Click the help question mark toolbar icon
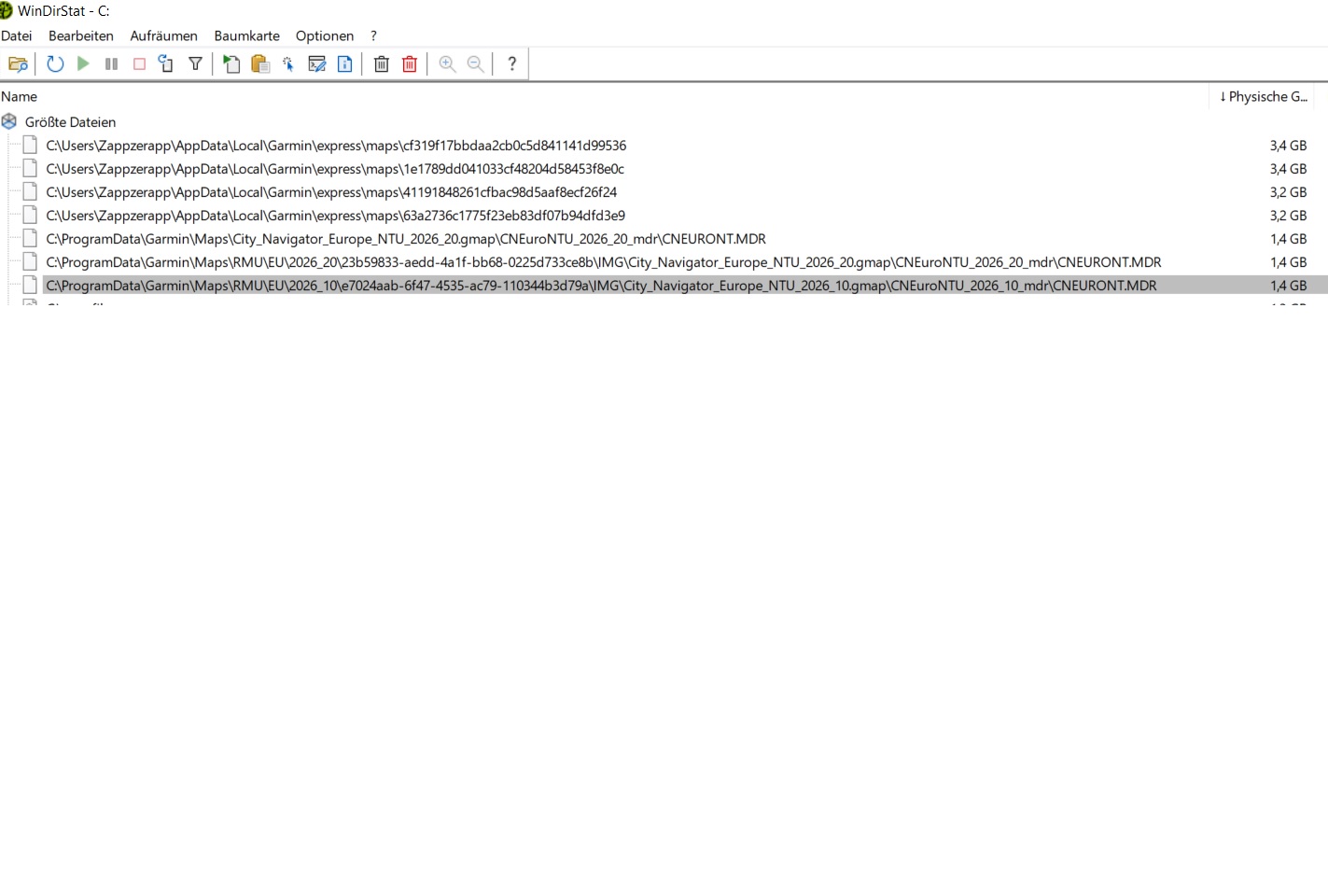The height and width of the screenshot is (896, 1328). click(511, 64)
